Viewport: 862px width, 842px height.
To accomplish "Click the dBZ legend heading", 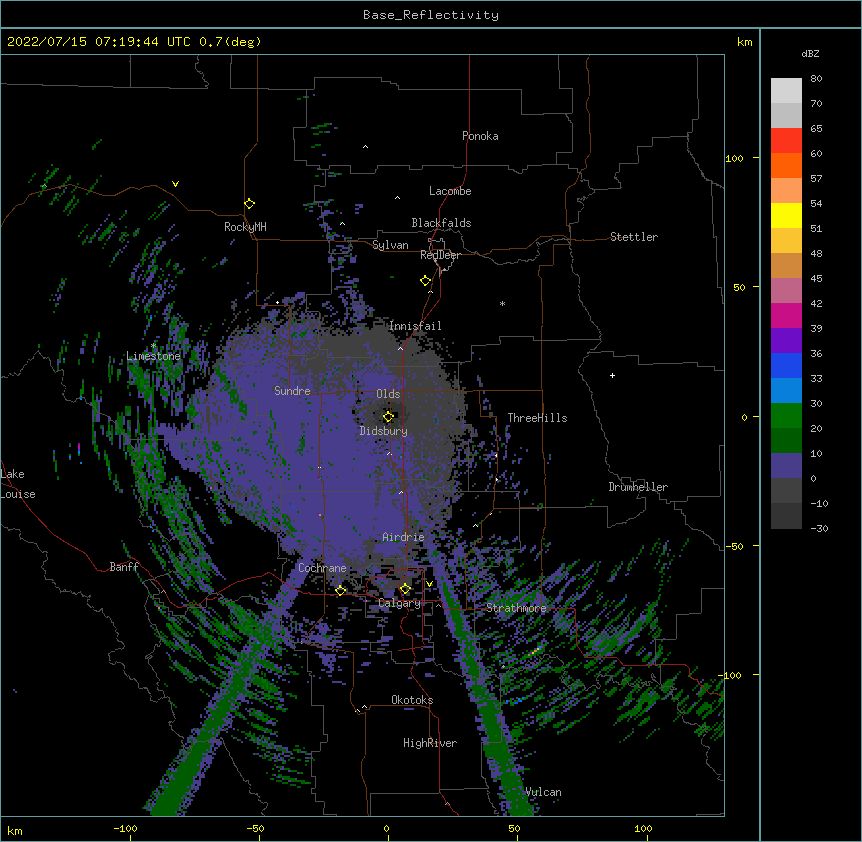I will (x=810, y=53).
